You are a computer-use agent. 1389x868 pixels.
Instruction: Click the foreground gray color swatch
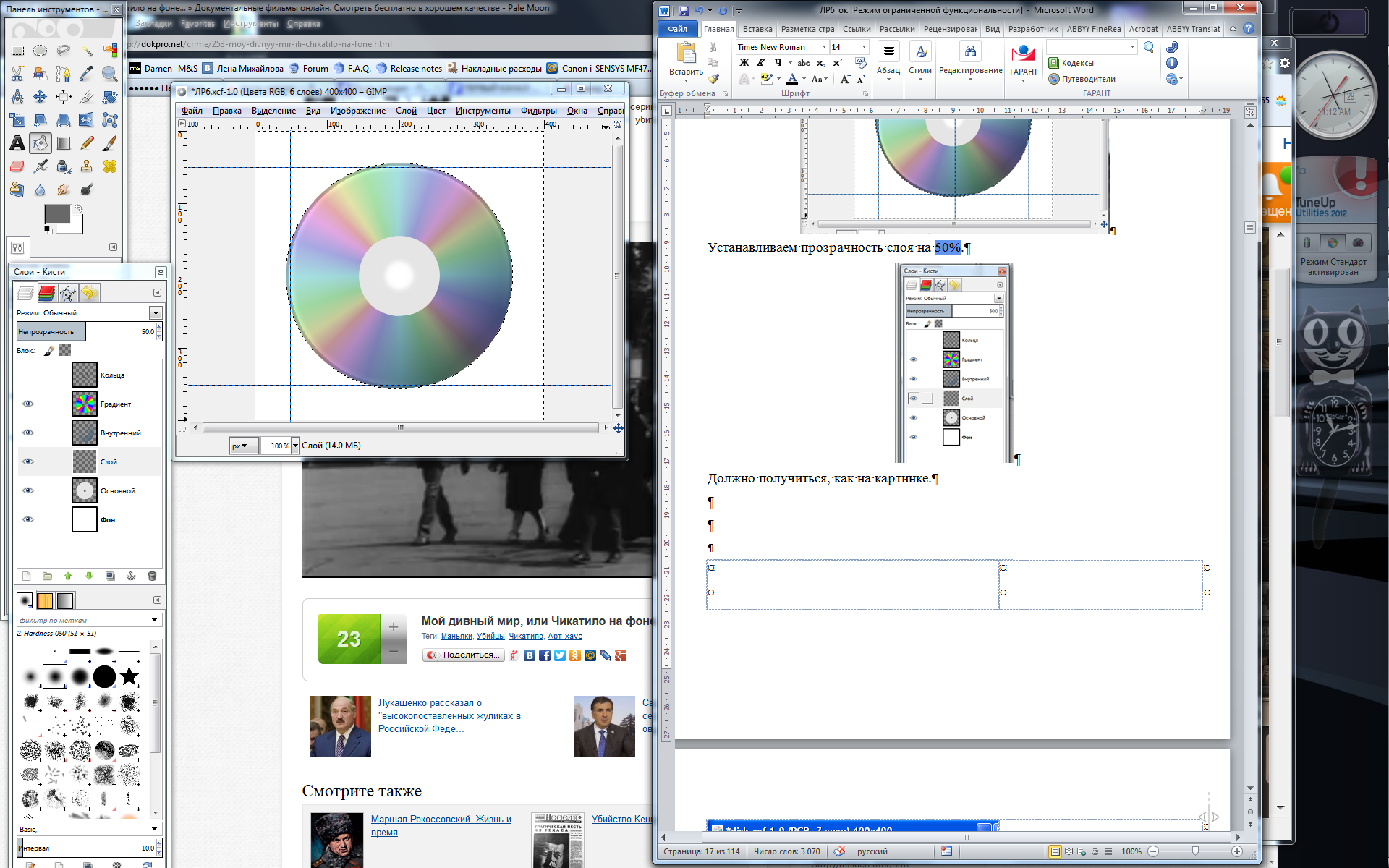click(57, 213)
